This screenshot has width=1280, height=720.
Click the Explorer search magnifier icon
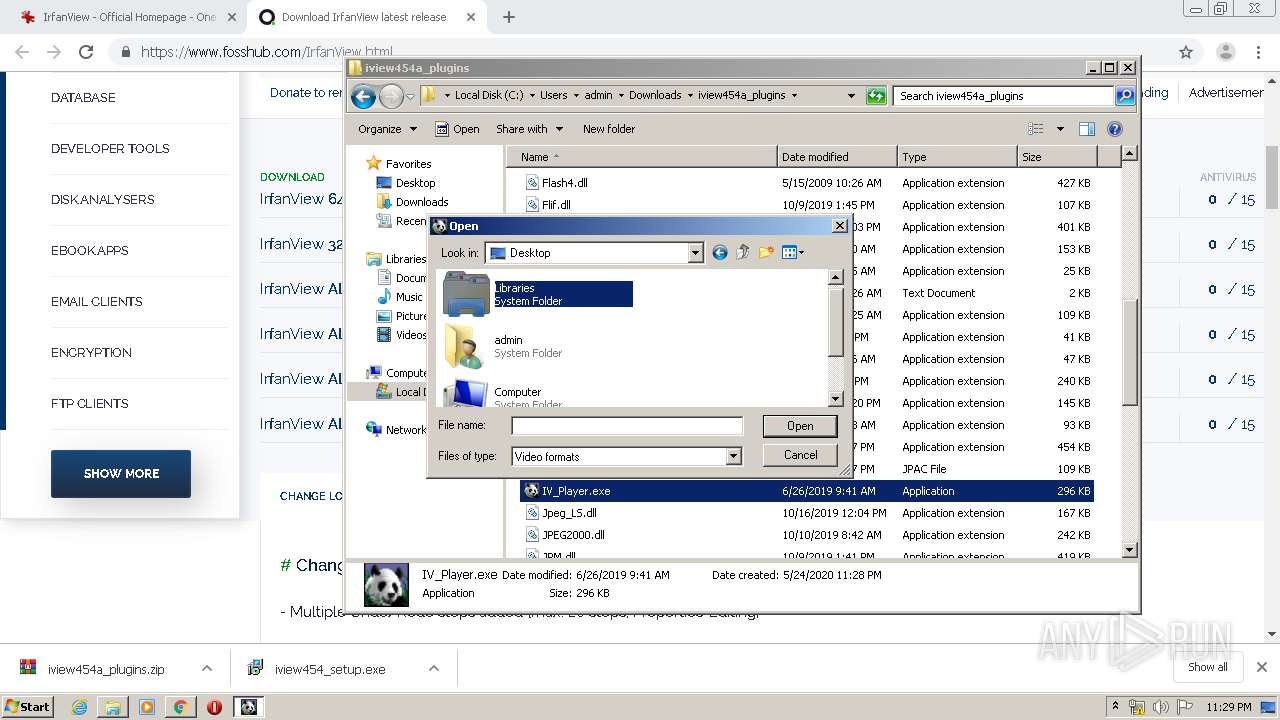pyautogui.click(x=1125, y=96)
